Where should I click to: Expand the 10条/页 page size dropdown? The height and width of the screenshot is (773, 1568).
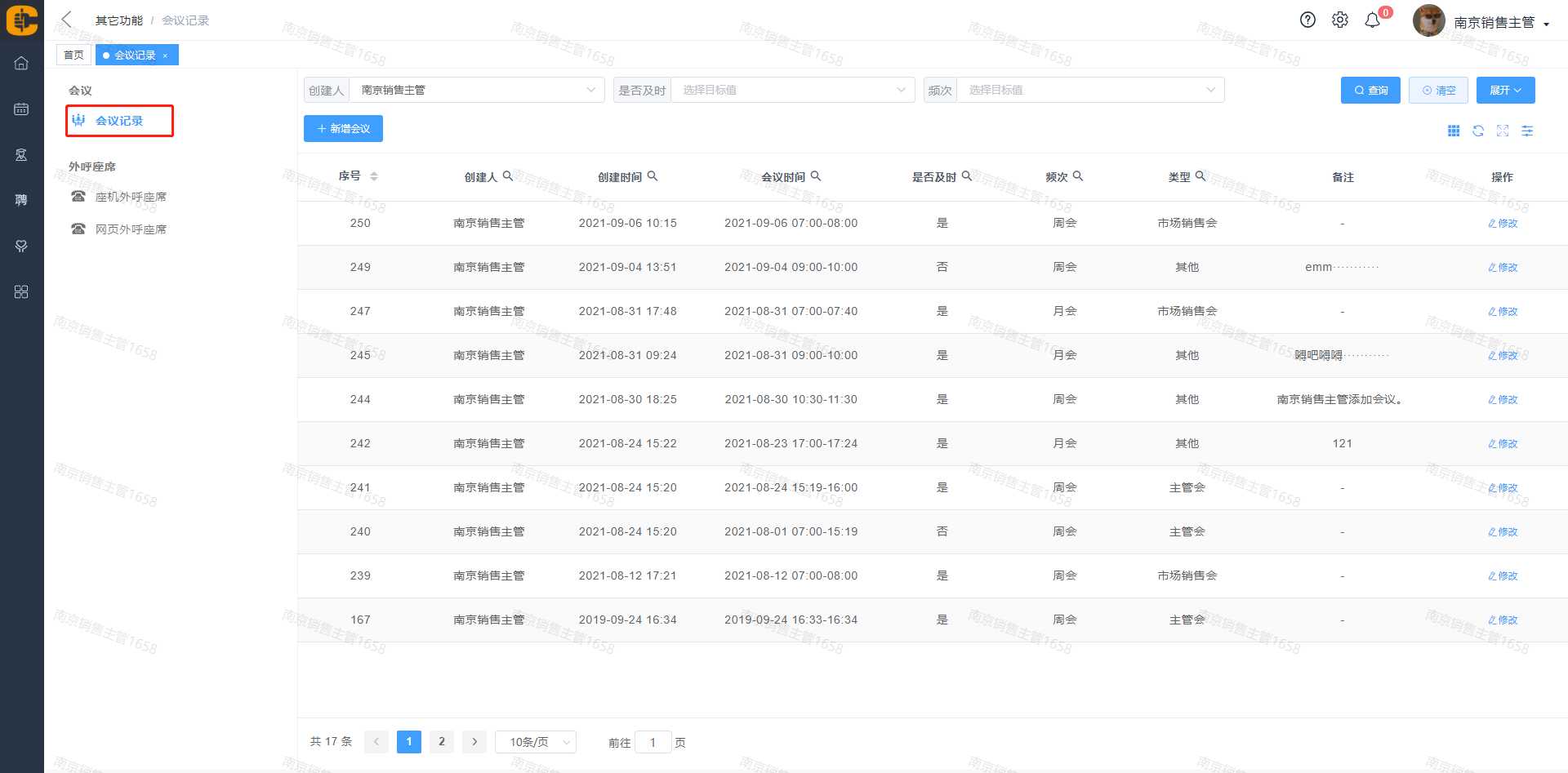[x=536, y=742]
